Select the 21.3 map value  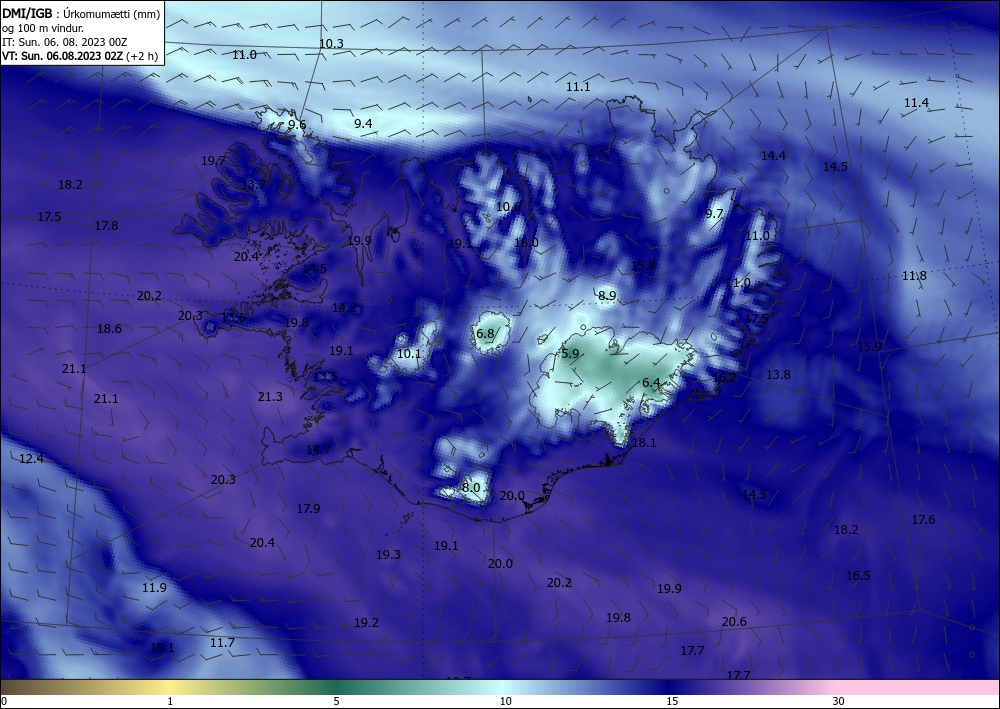tap(270, 397)
